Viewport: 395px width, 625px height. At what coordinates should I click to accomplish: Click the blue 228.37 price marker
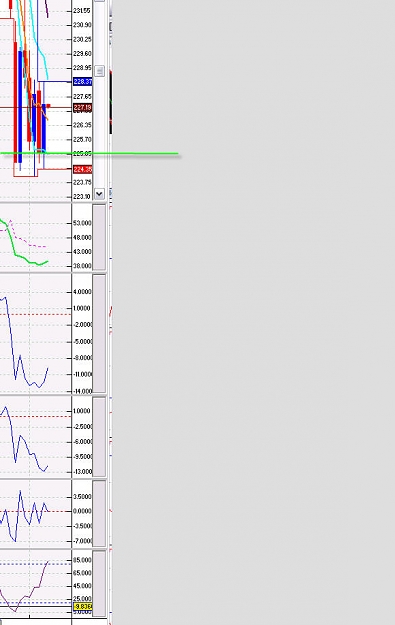tap(83, 82)
